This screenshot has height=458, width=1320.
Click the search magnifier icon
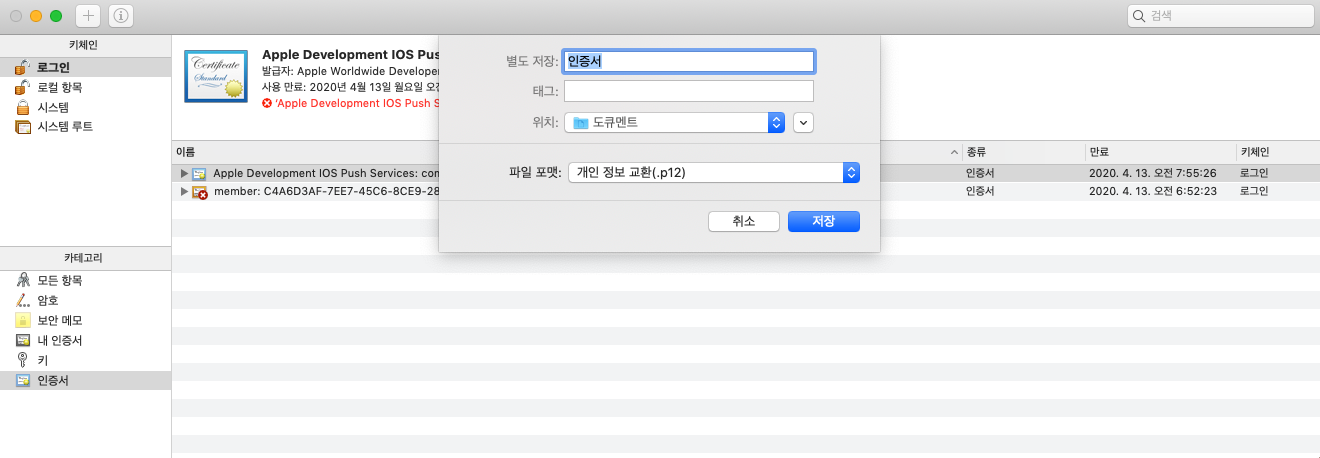coord(1140,16)
